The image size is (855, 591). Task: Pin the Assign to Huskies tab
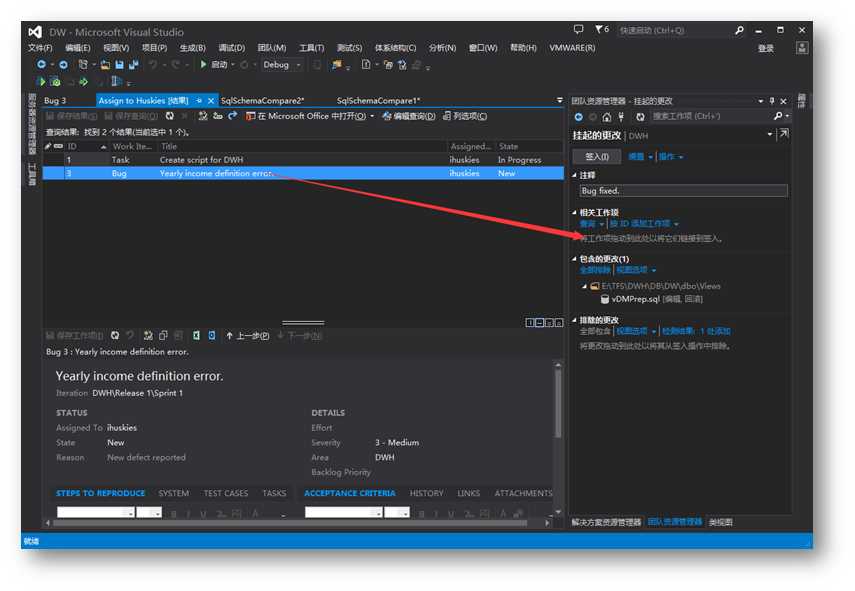click(x=199, y=101)
